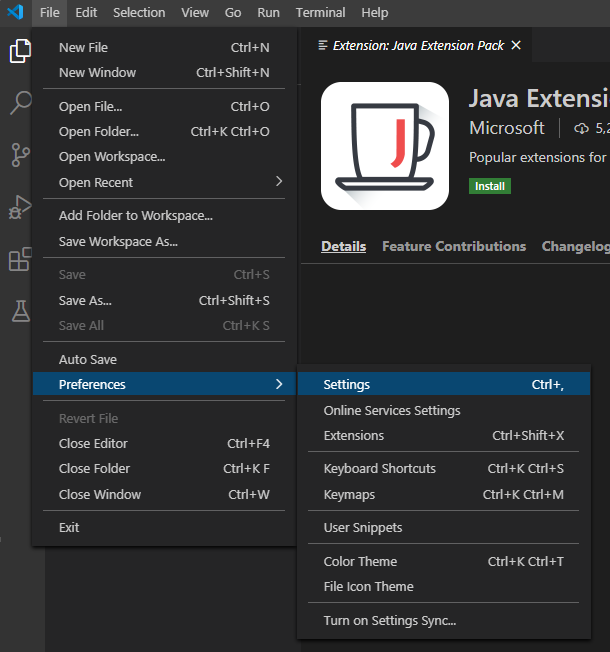Select Open File... menu entry
This screenshot has width=610, height=652.
pos(164,106)
